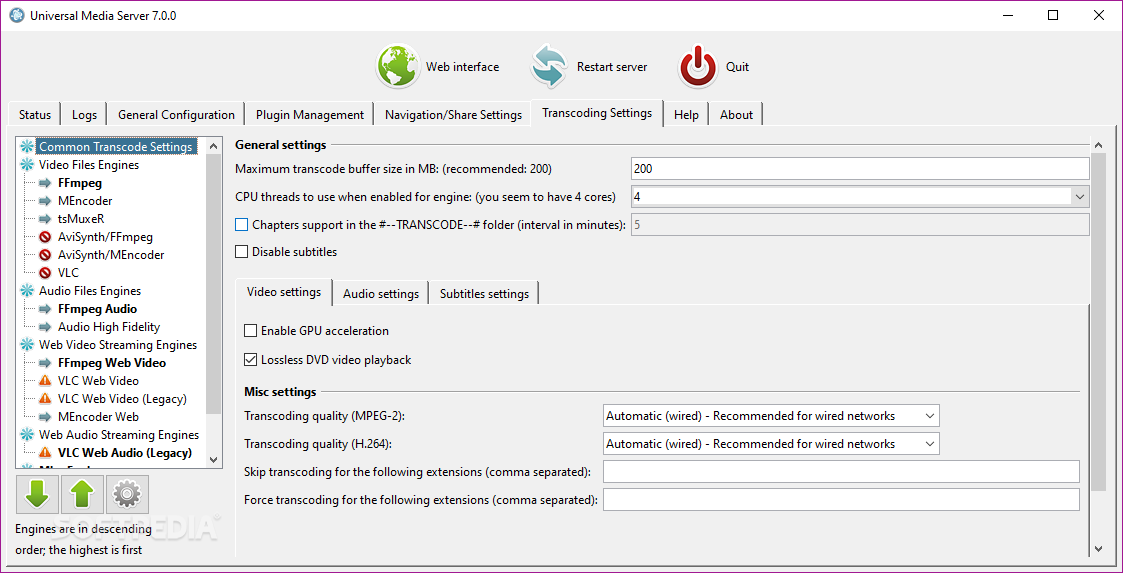This screenshot has width=1123, height=573.
Task: Open the CPU threads dropdown
Action: coord(1079,196)
